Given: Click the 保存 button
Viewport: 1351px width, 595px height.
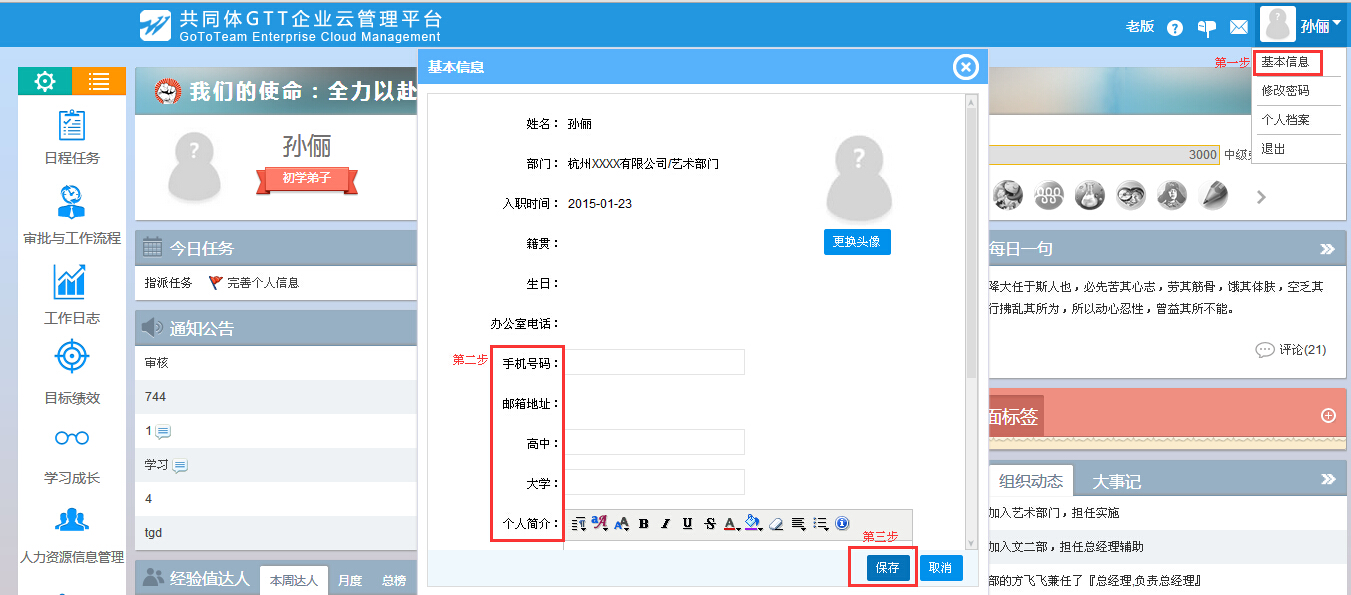Looking at the screenshot, I should point(887,568).
